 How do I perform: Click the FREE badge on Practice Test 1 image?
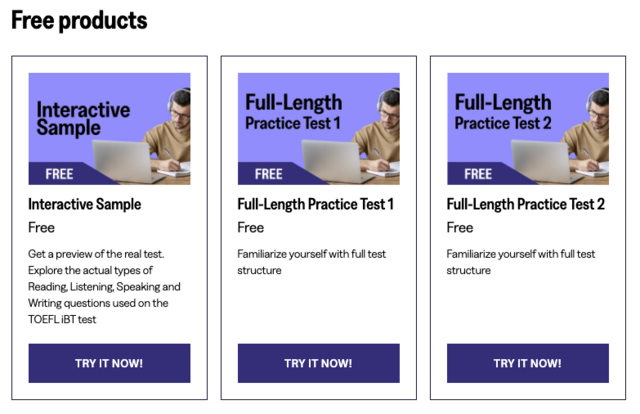point(269,174)
